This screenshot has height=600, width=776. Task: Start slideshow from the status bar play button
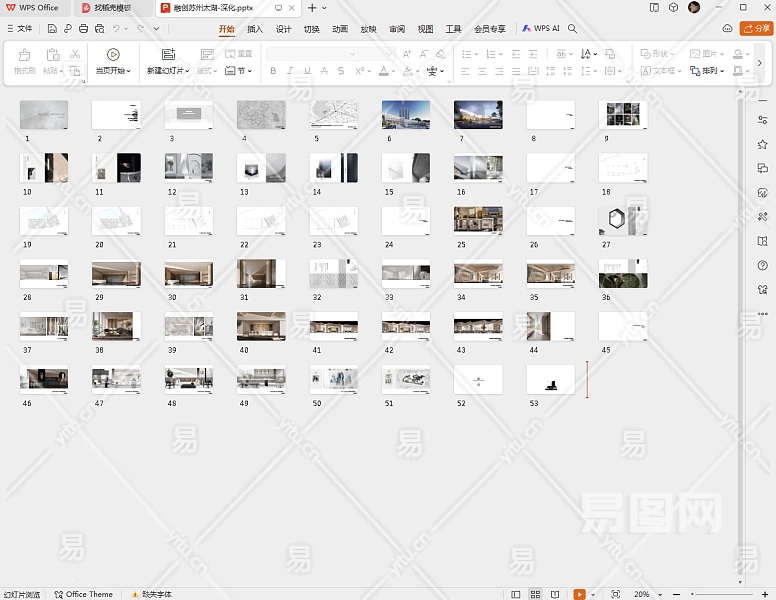tap(578, 594)
